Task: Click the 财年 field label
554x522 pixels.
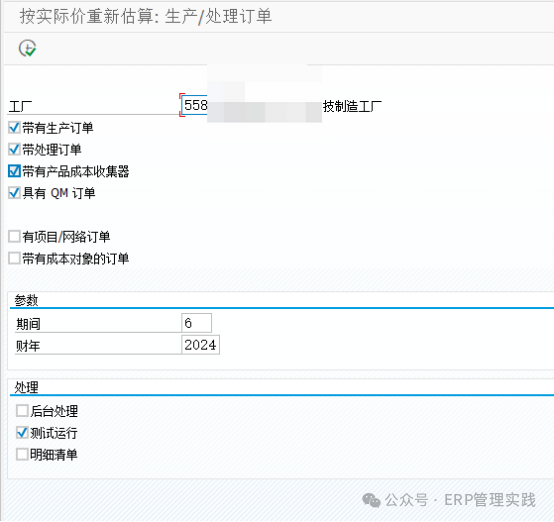Action: 28,346
